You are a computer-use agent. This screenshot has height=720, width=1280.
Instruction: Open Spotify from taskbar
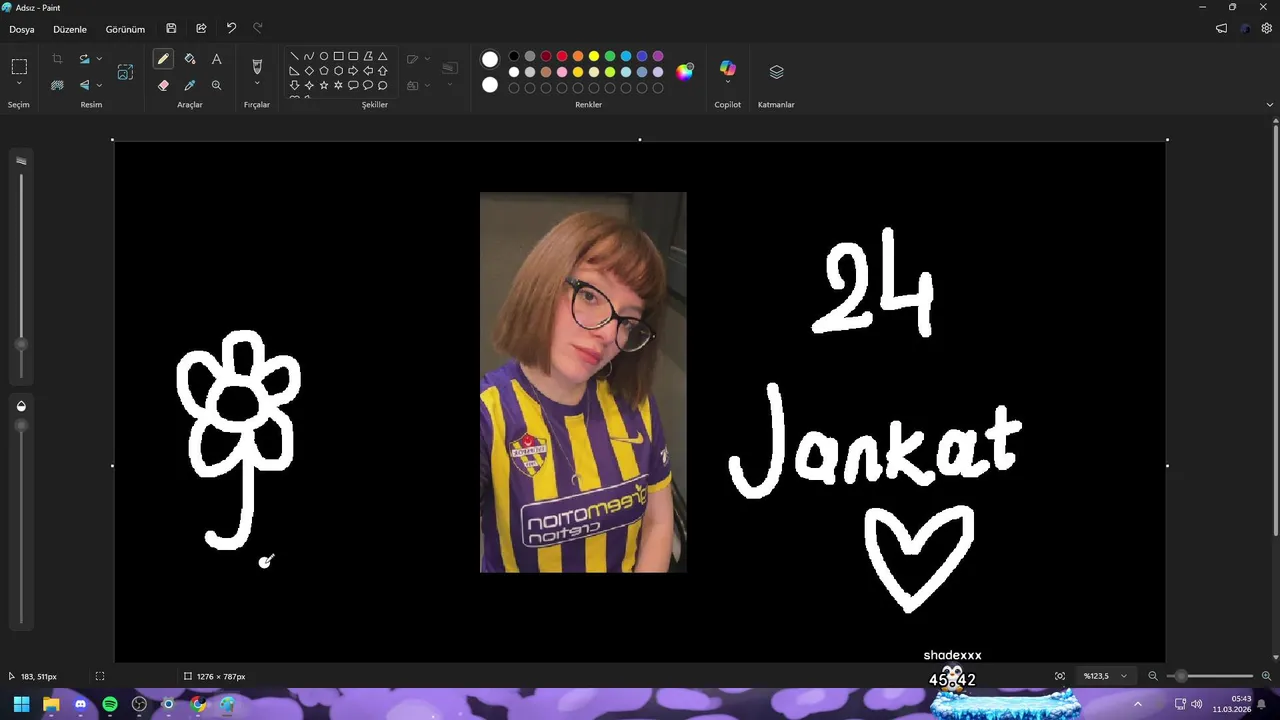pyautogui.click(x=110, y=704)
